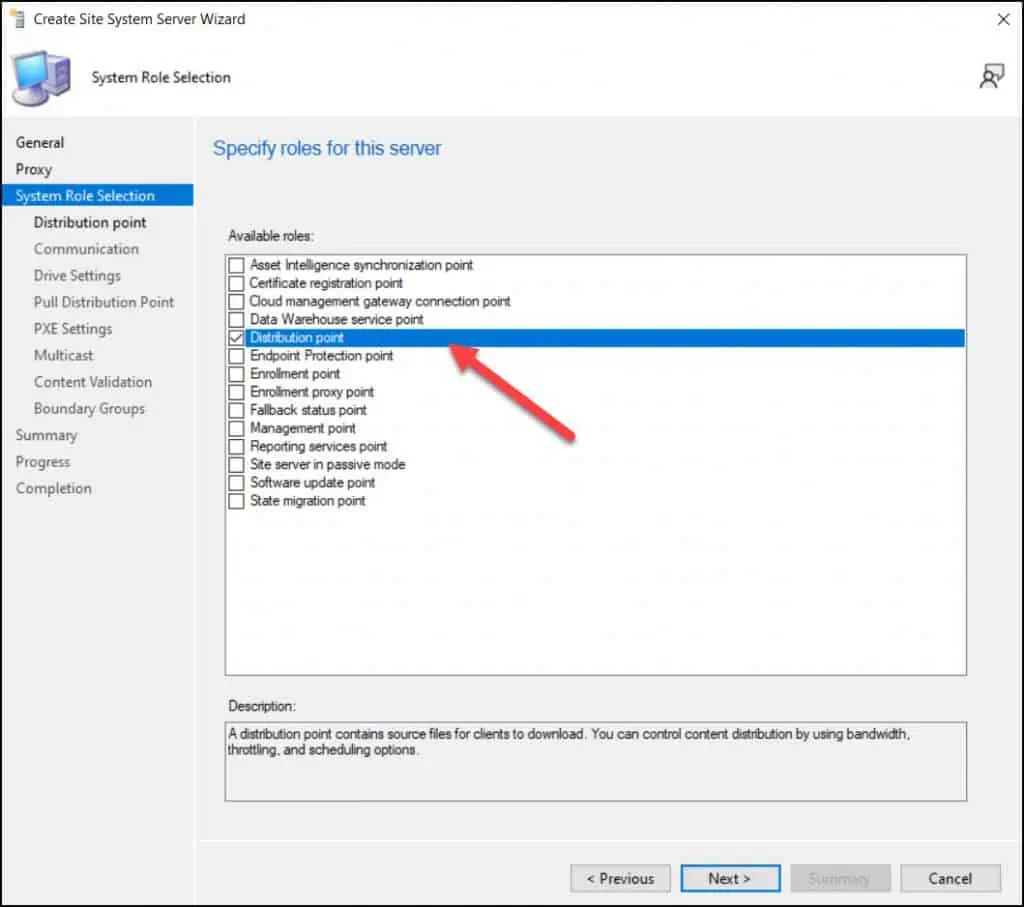Screen dimensions: 1024x907
Task: Open Distribution point sub-step in sidebar
Action: point(90,222)
